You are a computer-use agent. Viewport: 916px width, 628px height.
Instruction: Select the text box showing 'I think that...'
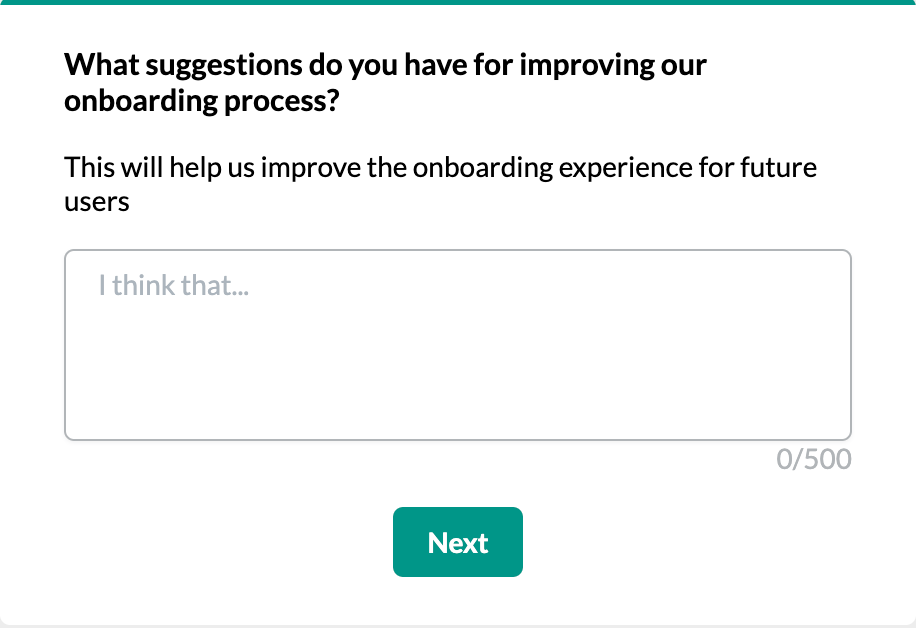coord(458,345)
